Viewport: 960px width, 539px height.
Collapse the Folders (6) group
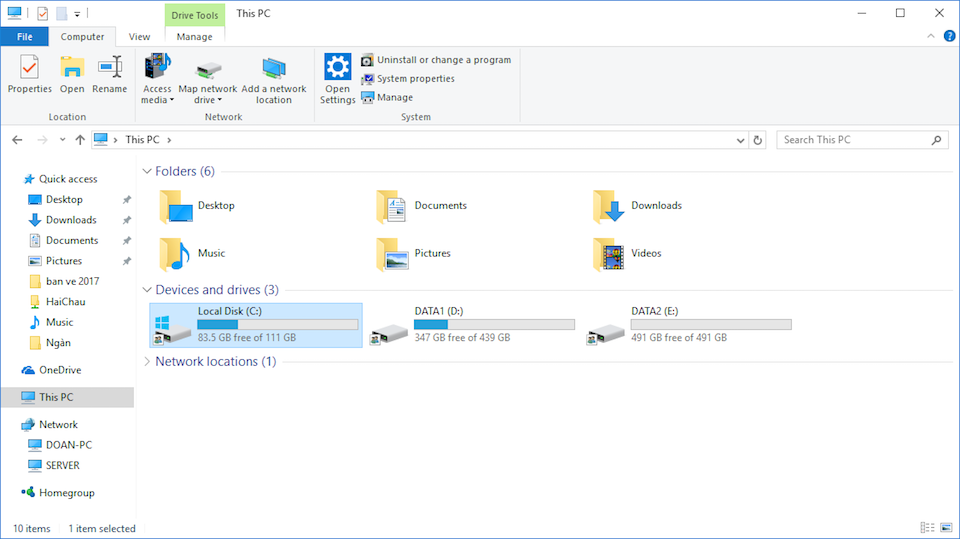[x=147, y=172]
